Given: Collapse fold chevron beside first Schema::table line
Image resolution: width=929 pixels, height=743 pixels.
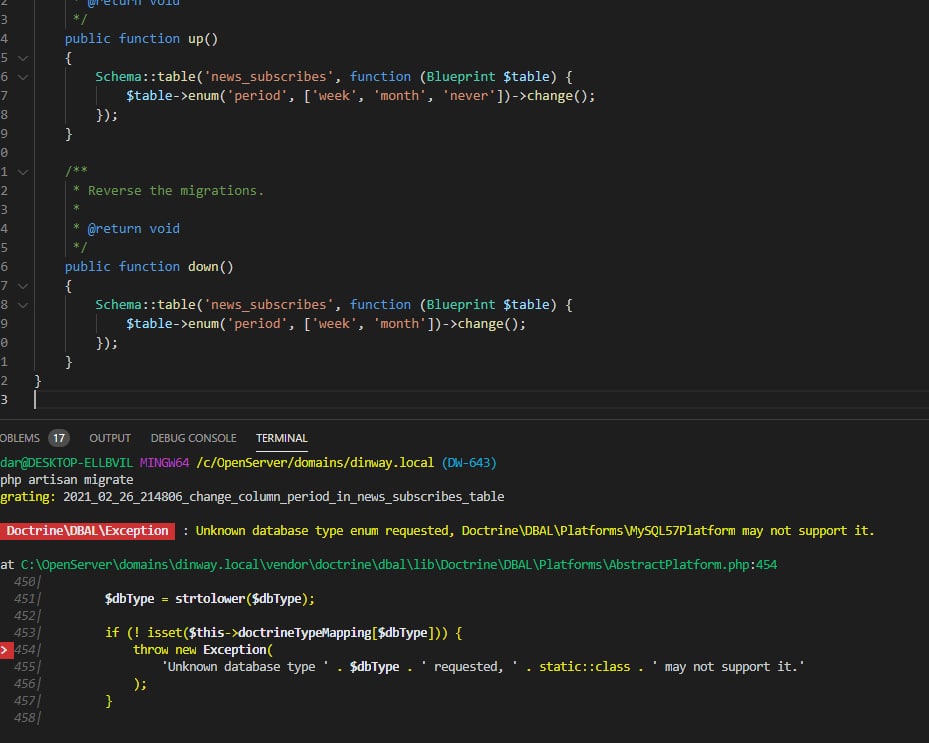Looking at the screenshot, I should tap(23, 77).
